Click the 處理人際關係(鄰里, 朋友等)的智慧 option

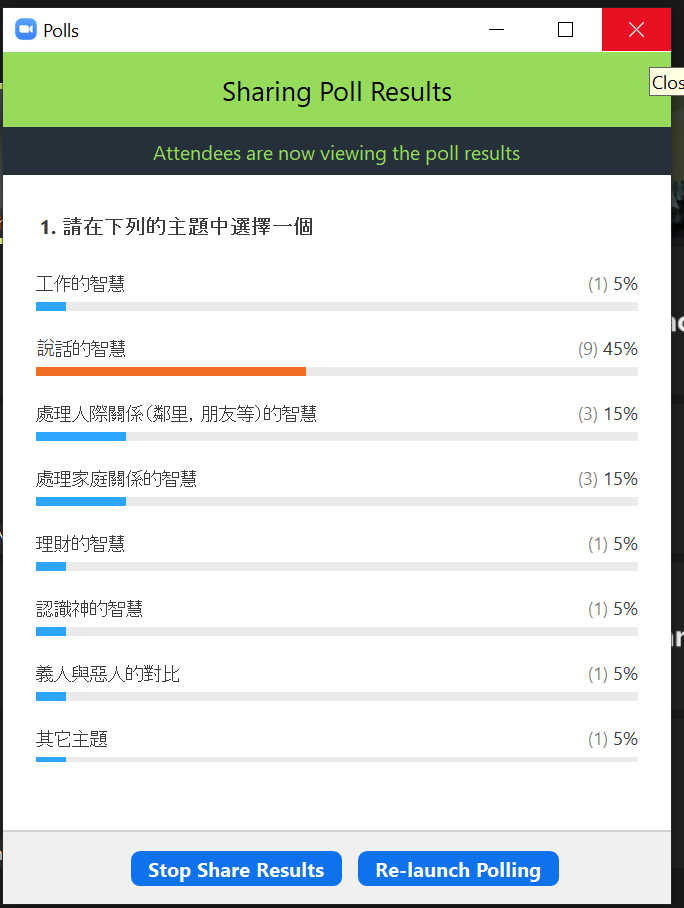click(x=176, y=414)
